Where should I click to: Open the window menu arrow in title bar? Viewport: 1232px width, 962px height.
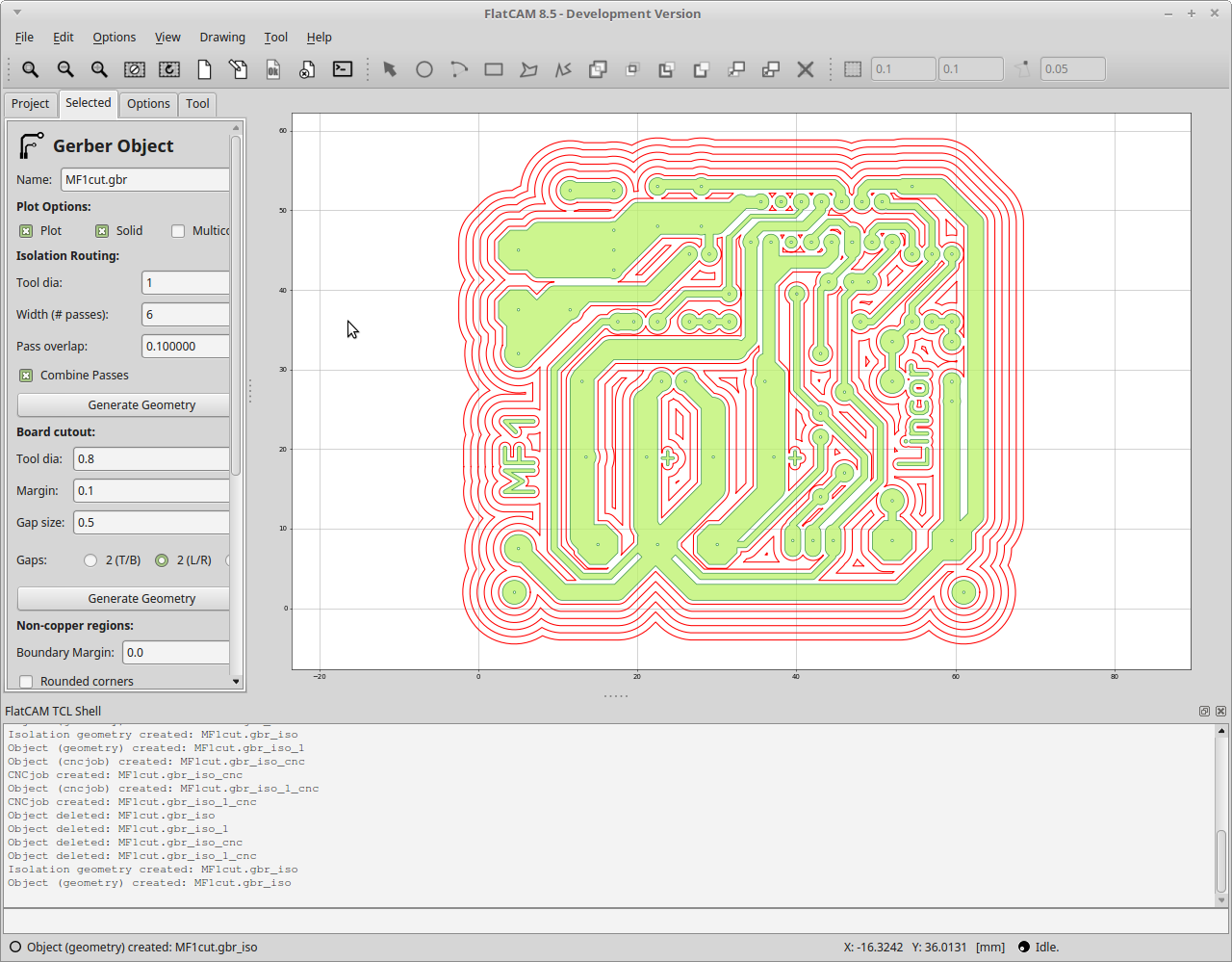click(17, 13)
